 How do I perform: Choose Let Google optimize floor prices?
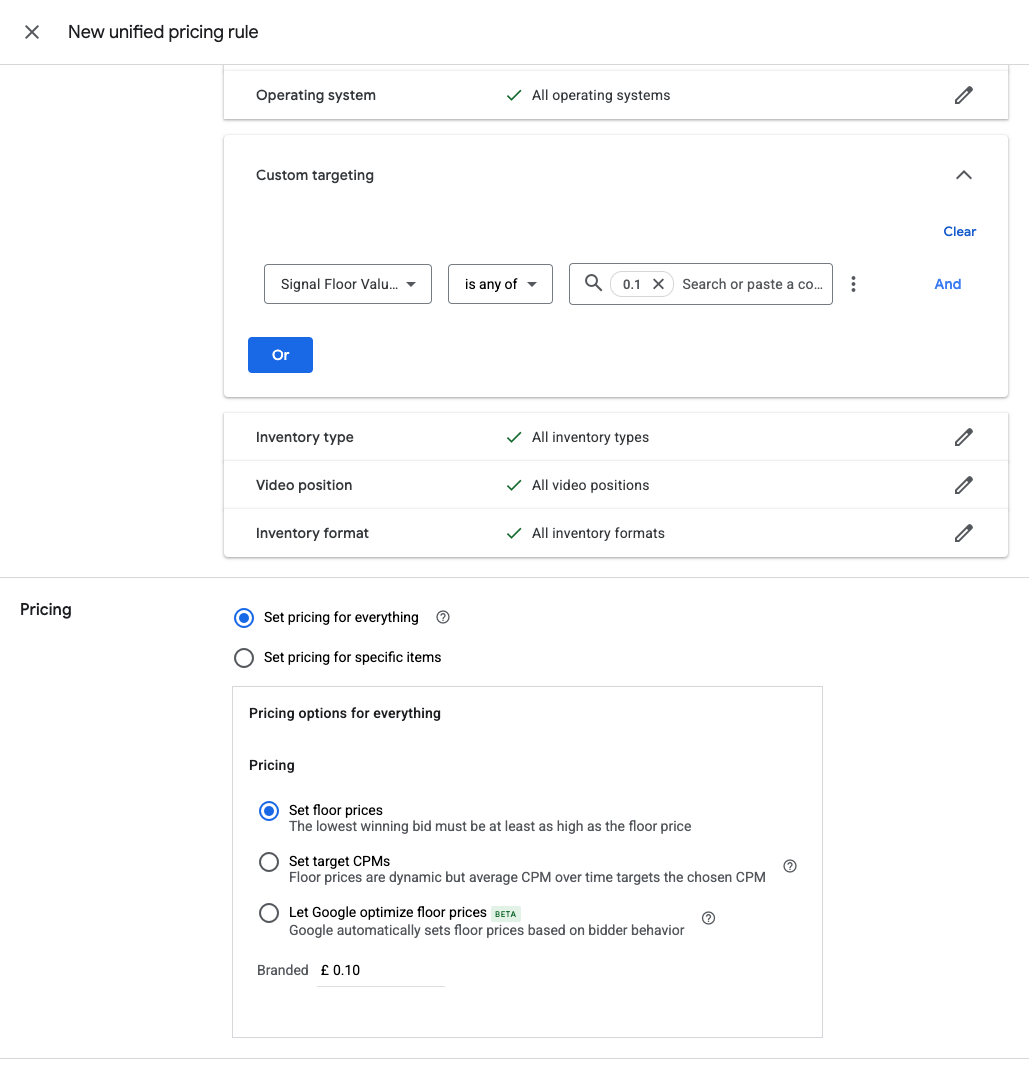coord(269,913)
